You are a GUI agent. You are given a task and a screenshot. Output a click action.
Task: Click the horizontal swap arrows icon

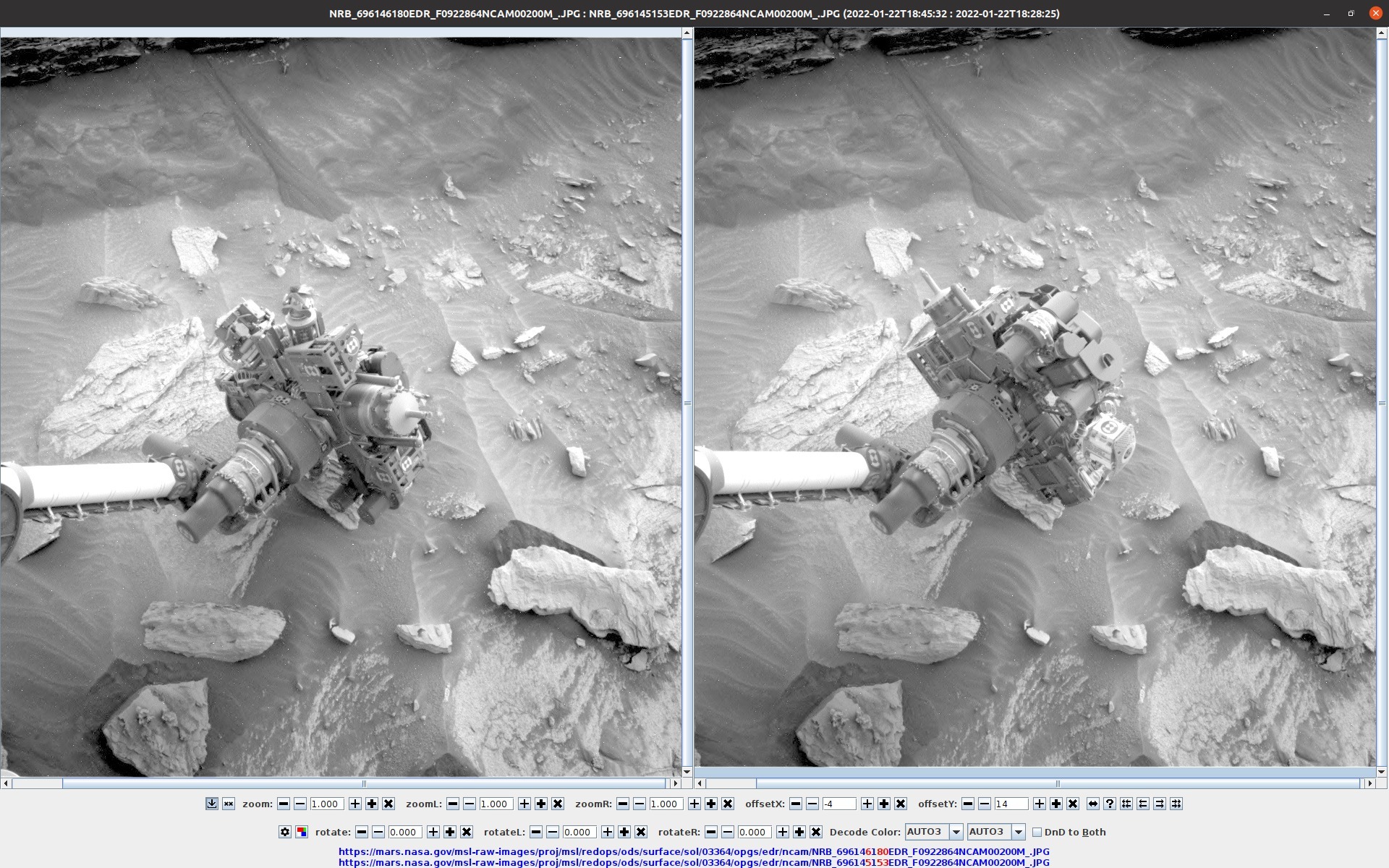[1093, 804]
